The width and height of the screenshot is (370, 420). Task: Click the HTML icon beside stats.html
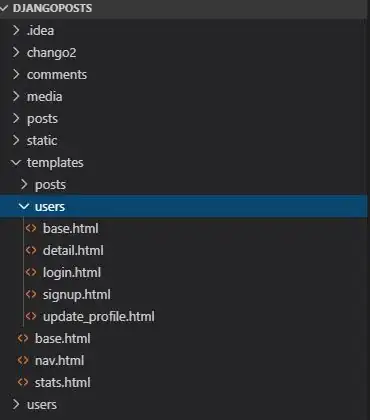click(x=23, y=382)
